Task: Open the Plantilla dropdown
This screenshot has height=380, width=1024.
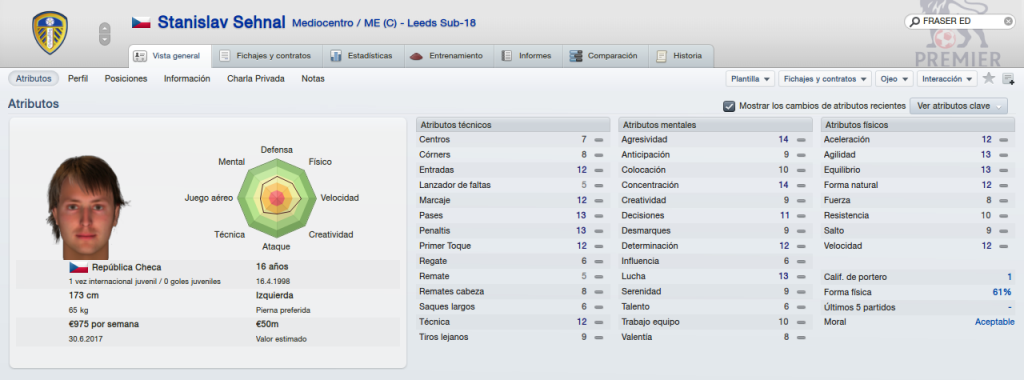Action: pyautogui.click(x=750, y=79)
